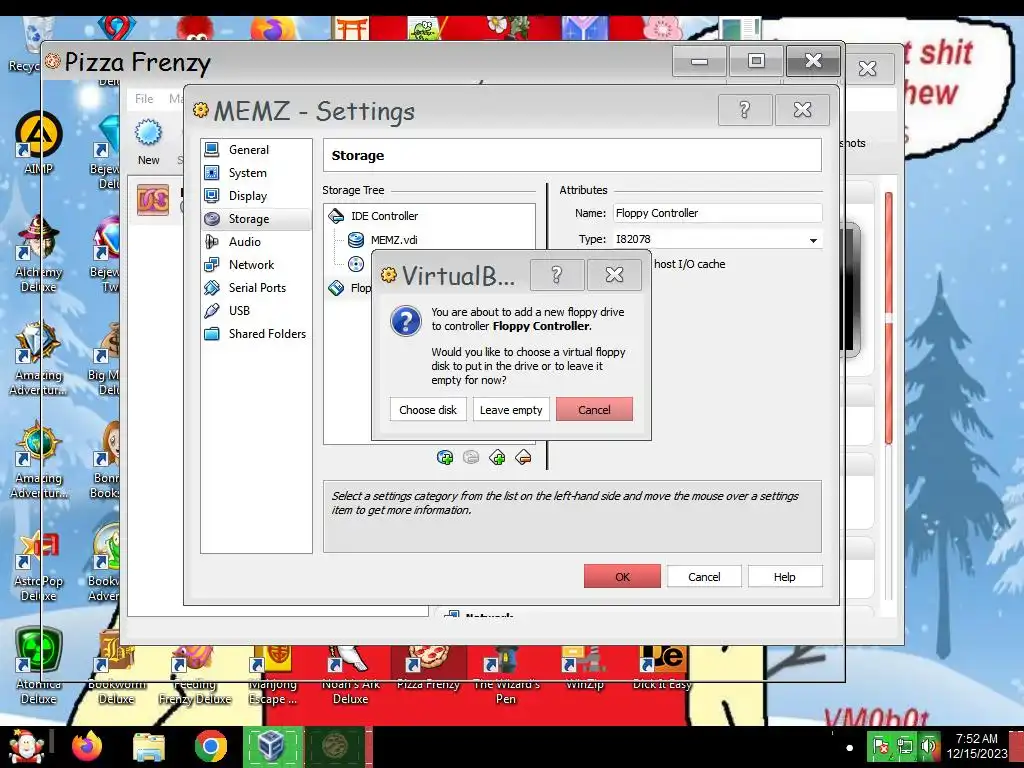Open the AstroPop Deluxe desktop shortcut

click(39, 564)
